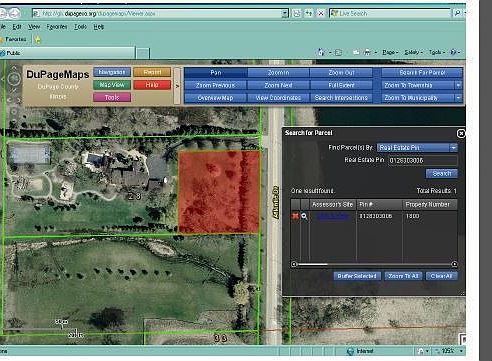492x361 pixels.
Task: Click the Buffer Selected button
Action: coord(357,276)
